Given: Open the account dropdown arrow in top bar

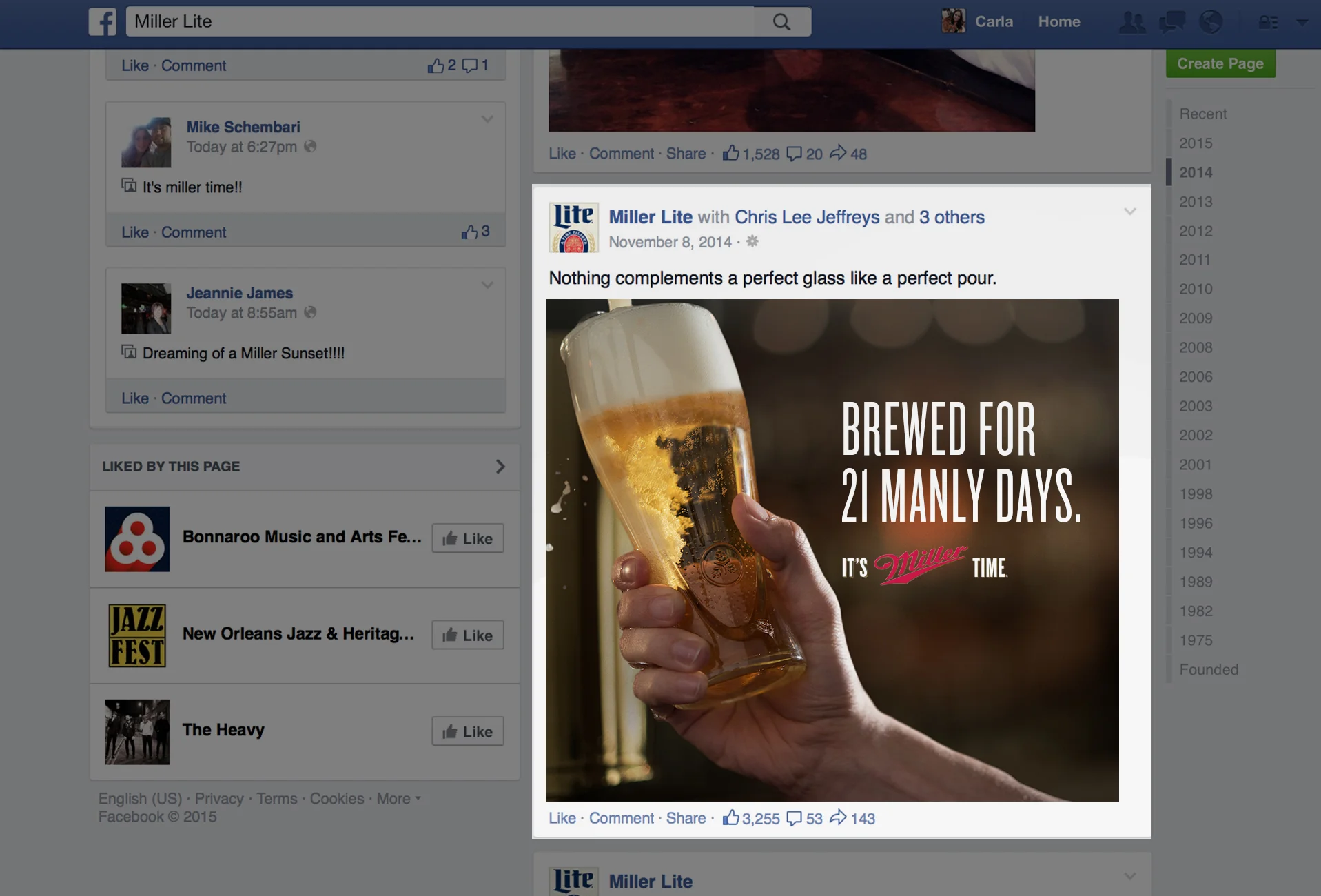Looking at the screenshot, I should pos(1302,22).
